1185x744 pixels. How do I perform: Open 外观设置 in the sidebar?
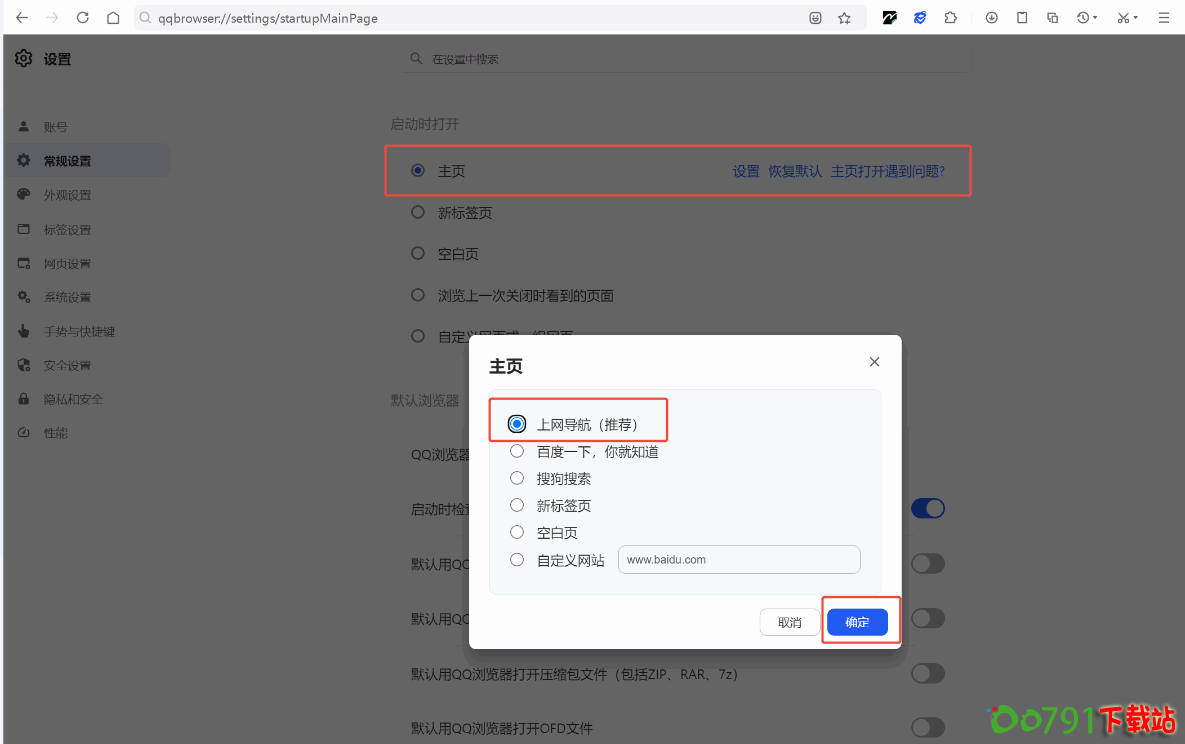pos(67,195)
